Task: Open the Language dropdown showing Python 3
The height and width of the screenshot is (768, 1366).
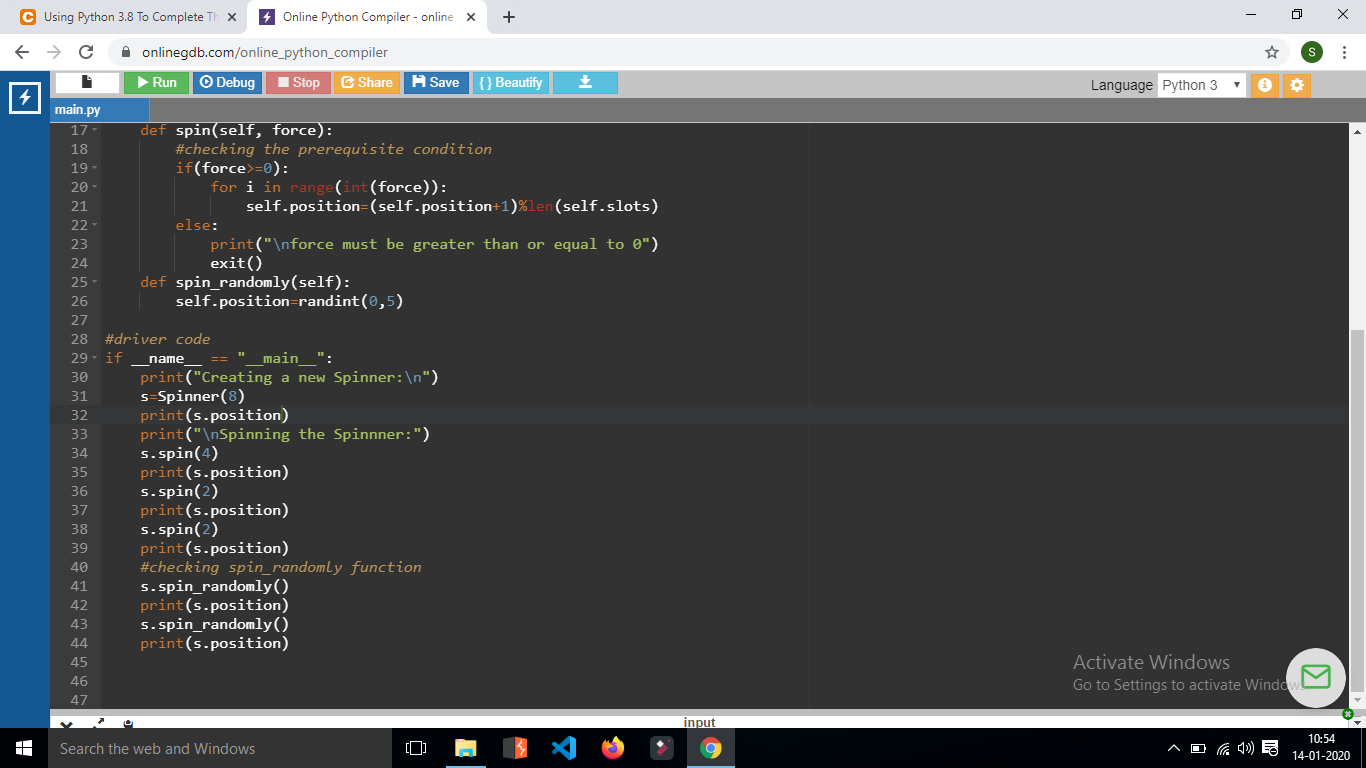Action: (x=1202, y=85)
